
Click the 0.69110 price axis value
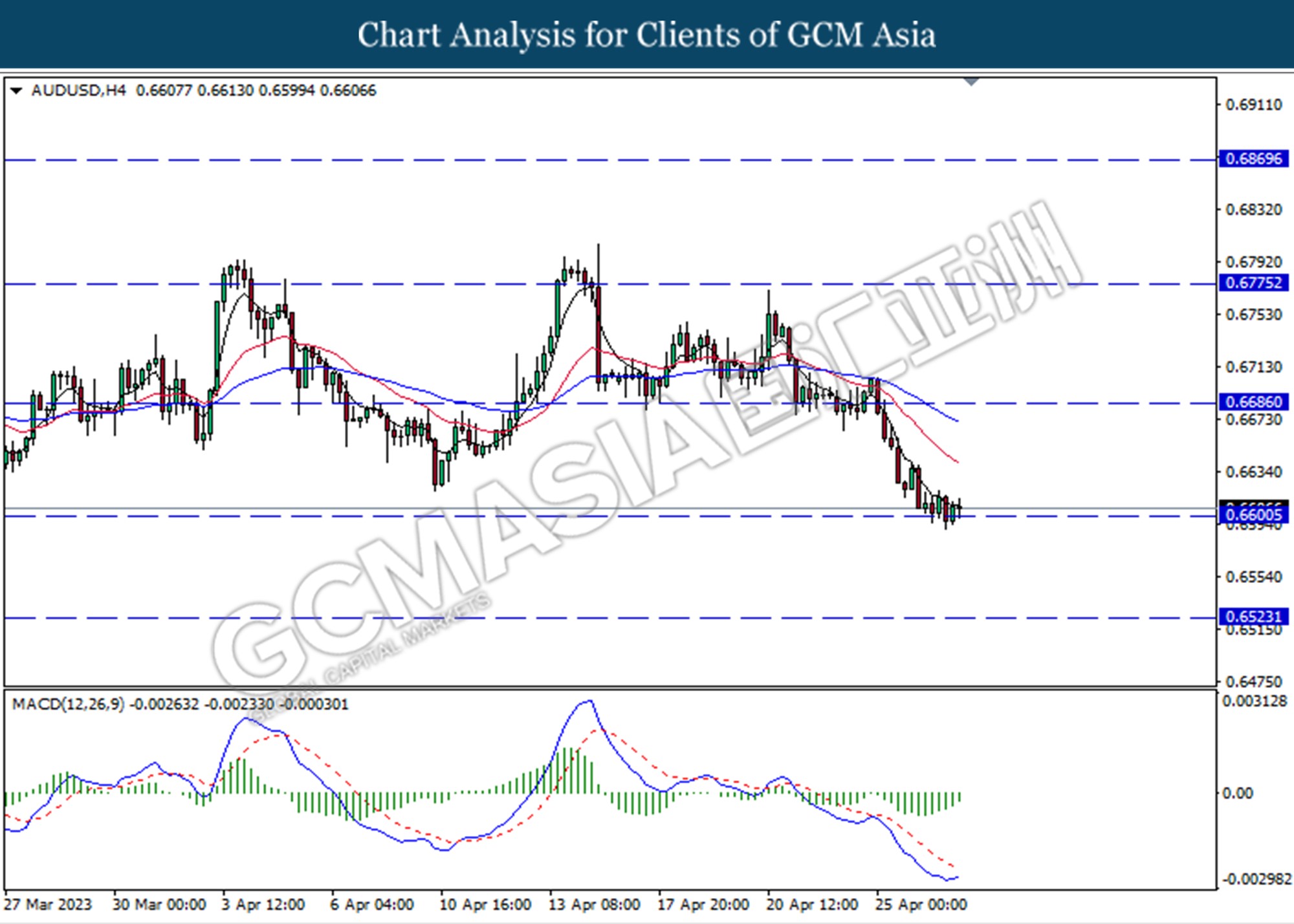(x=1253, y=105)
